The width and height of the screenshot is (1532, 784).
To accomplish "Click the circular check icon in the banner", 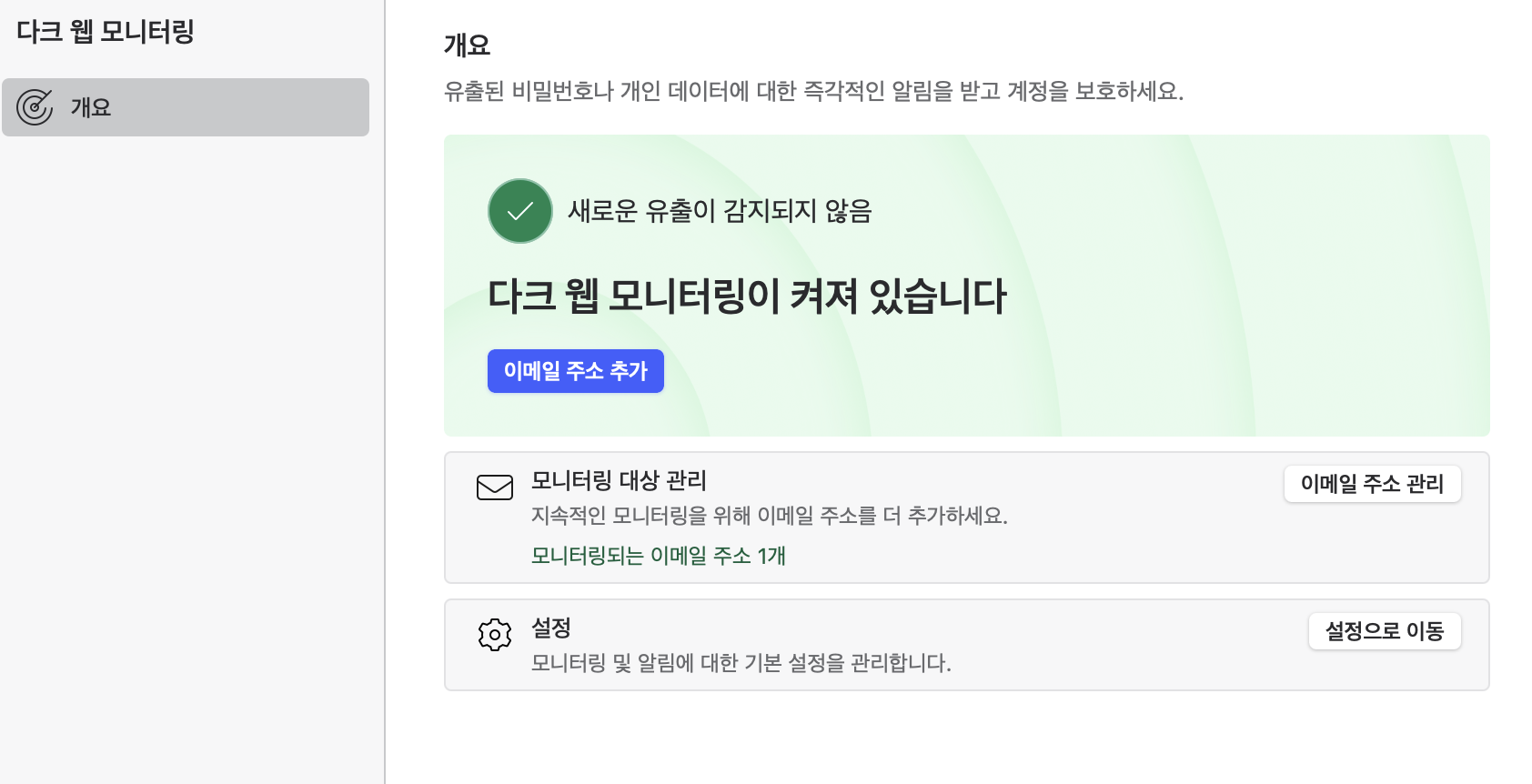I will click(519, 210).
